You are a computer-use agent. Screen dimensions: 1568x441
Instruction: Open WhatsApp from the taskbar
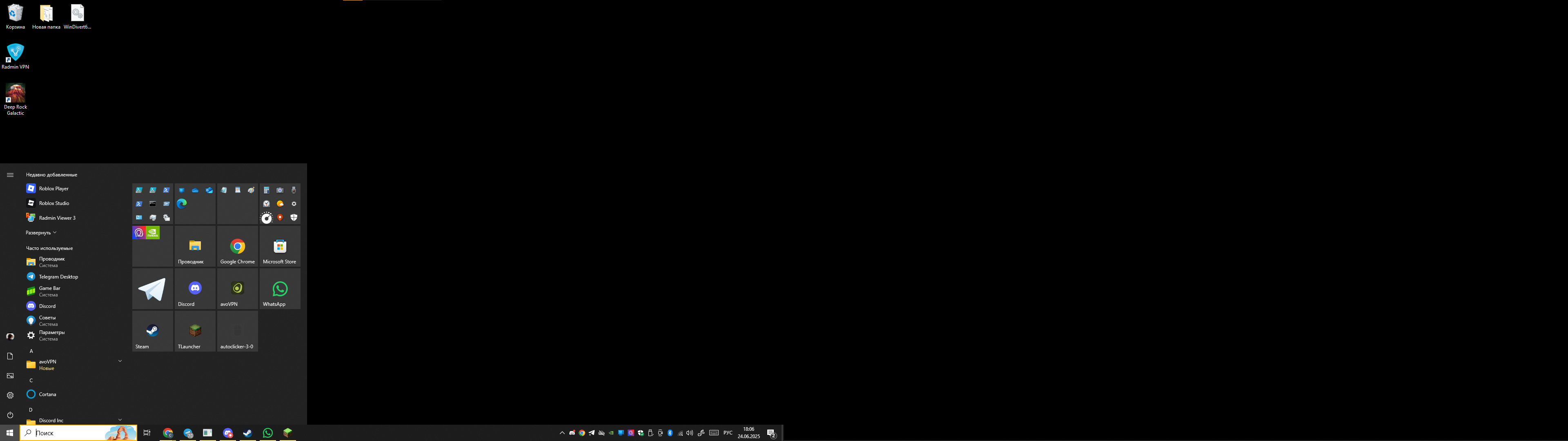(x=268, y=433)
